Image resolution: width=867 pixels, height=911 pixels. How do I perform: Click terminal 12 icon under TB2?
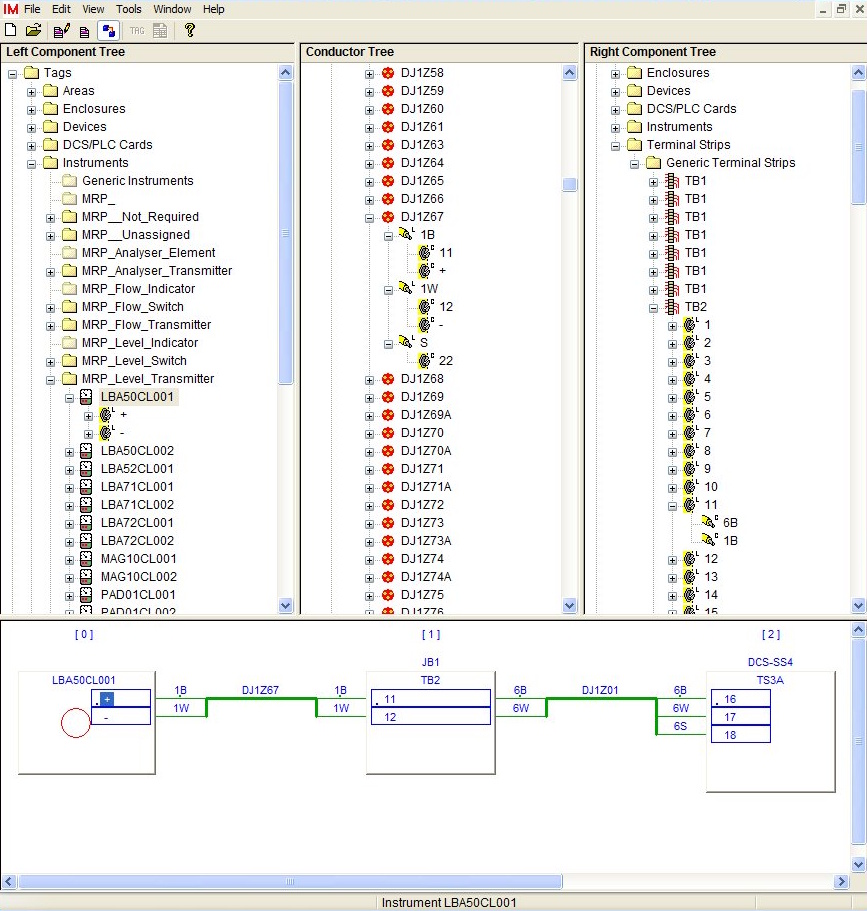[x=690, y=559]
